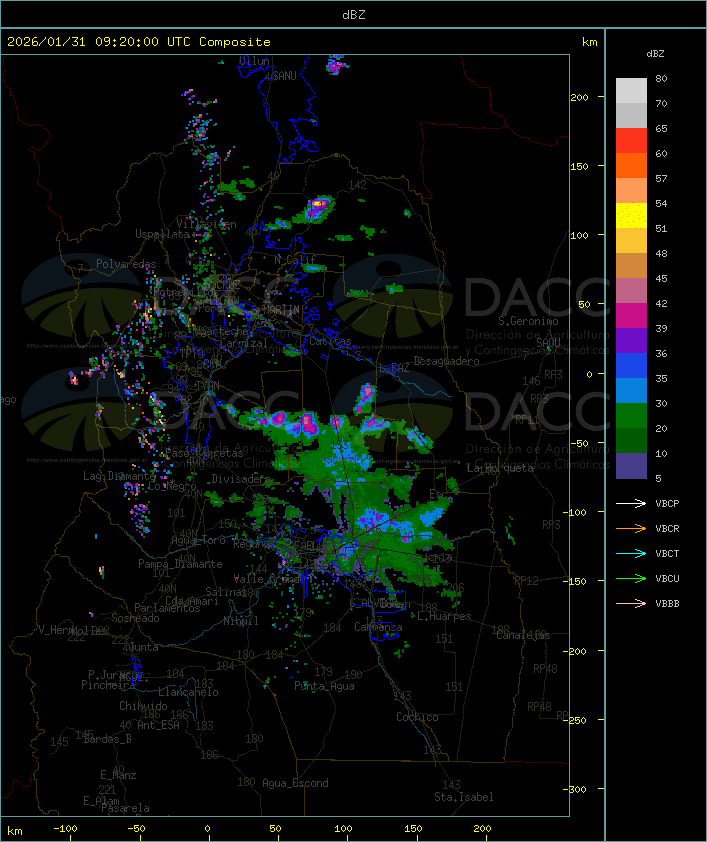Click the light blue 30-35 dBZ swatch
Viewport: 707px width, 842px height.
[631, 391]
